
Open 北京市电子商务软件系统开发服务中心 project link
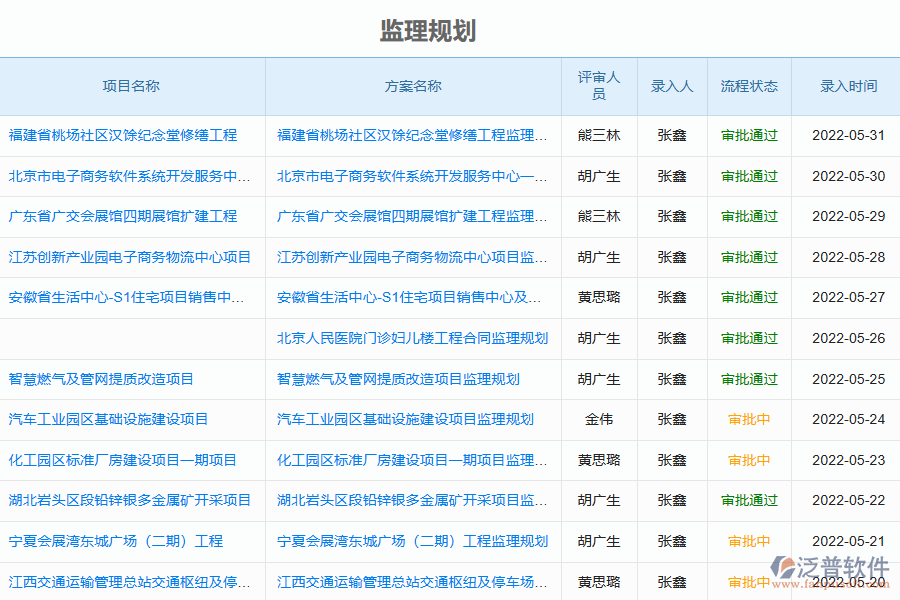(129, 176)
